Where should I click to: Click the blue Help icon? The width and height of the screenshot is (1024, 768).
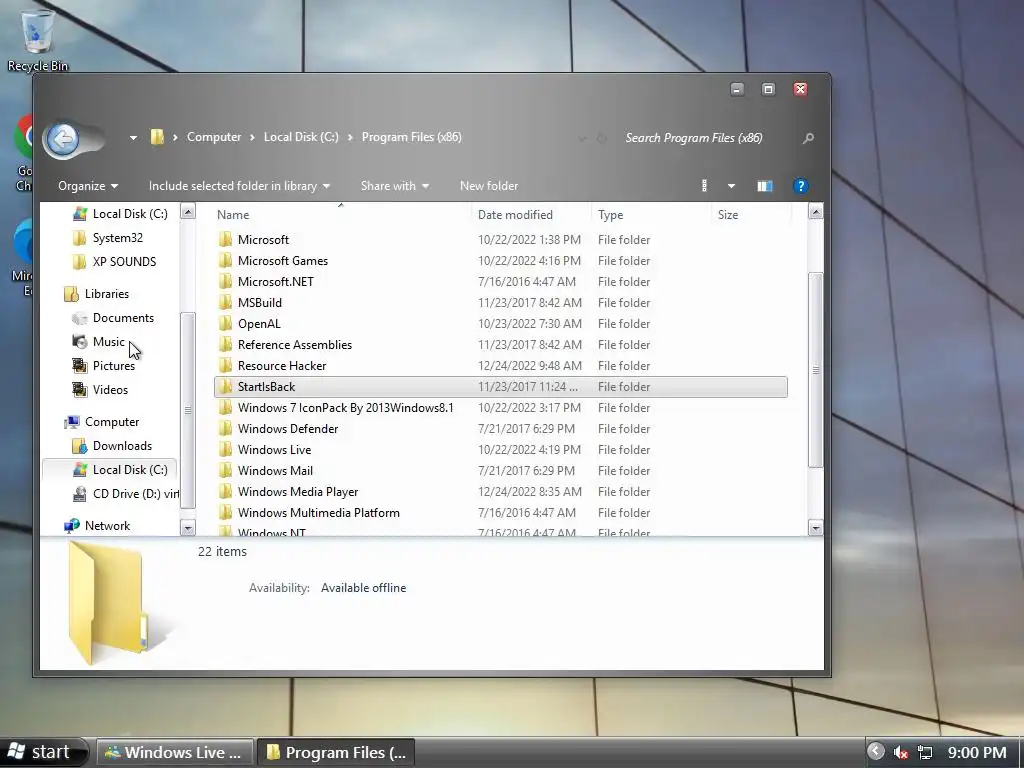pos(801,186)
